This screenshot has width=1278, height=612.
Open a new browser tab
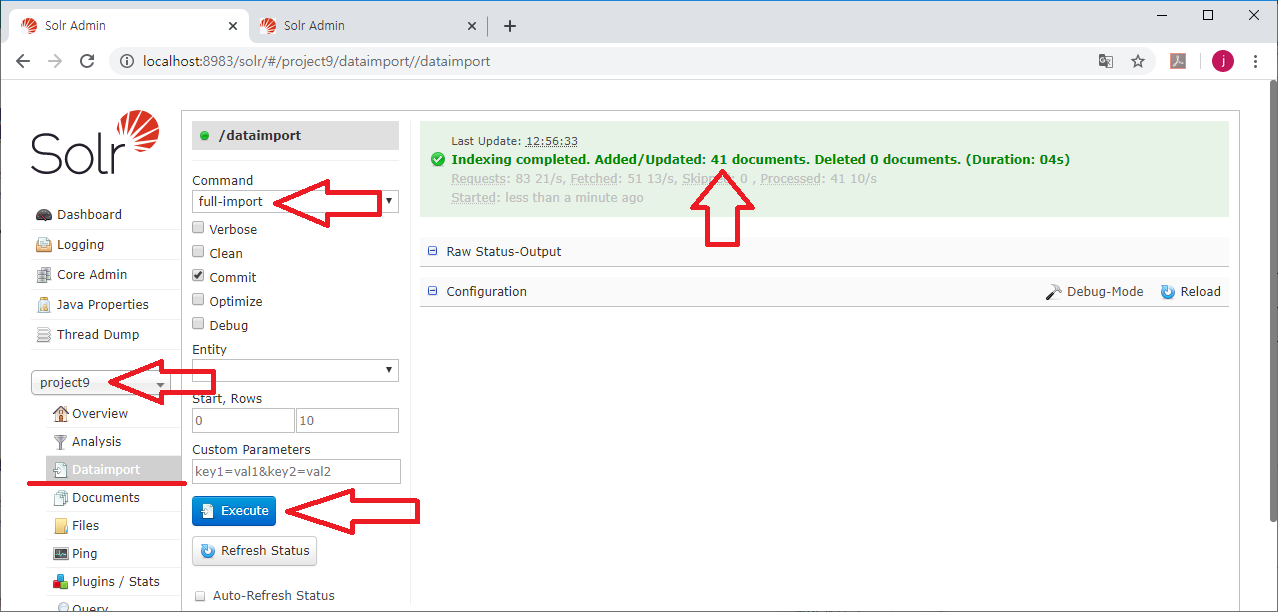click(x=510, y=26)
